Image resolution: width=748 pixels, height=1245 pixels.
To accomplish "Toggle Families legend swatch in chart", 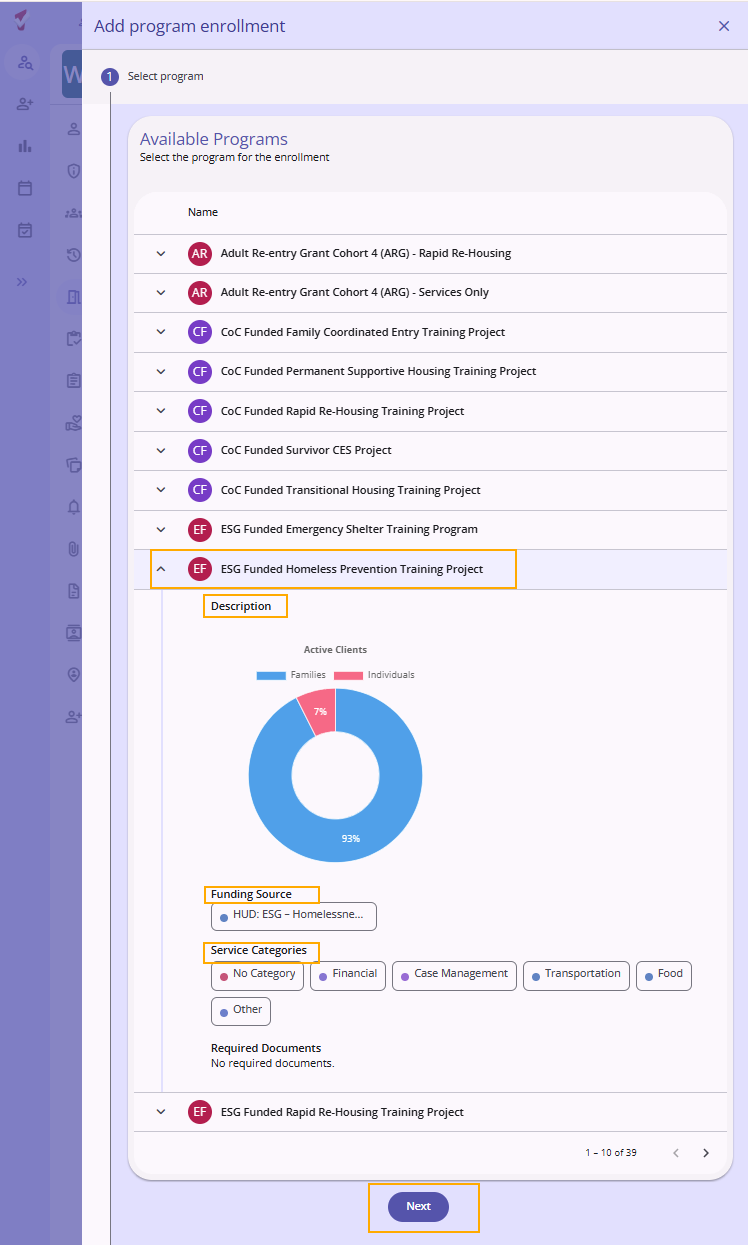I will tap(271, 675).
